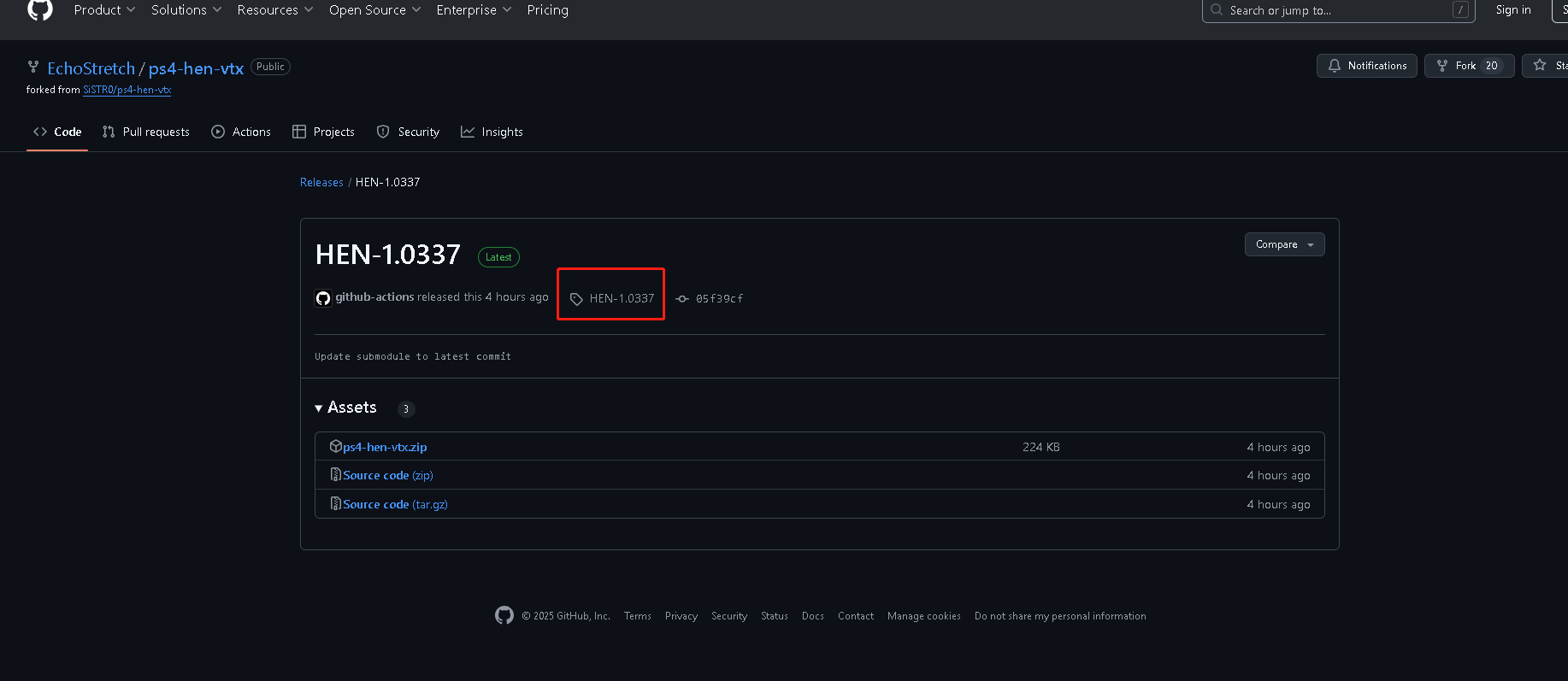The height and width of the screenshot is (681, 1568).
Task: Expand the Solutions menu
Action: tap(186, 10)
